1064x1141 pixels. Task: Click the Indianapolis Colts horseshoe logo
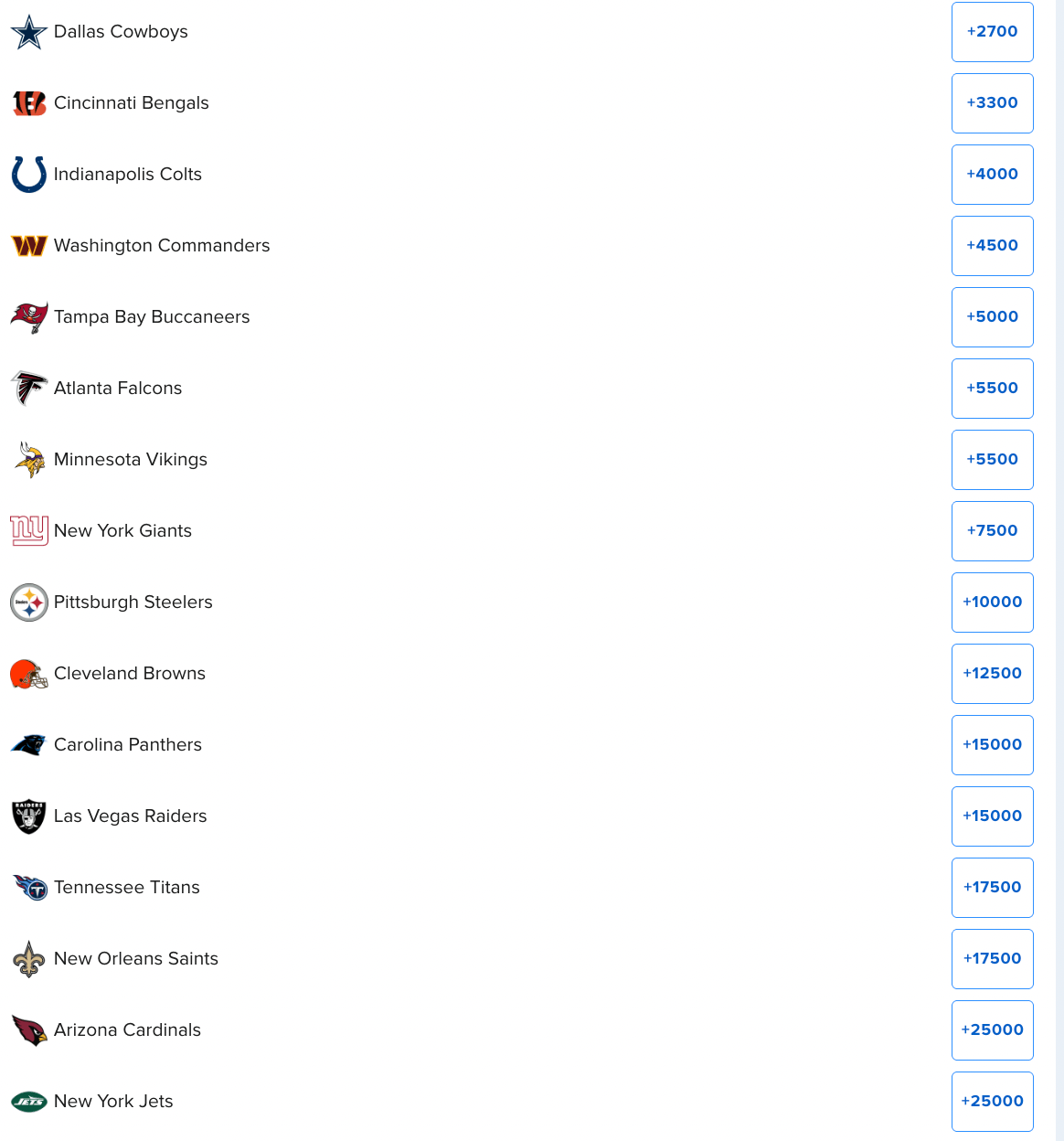29,175
